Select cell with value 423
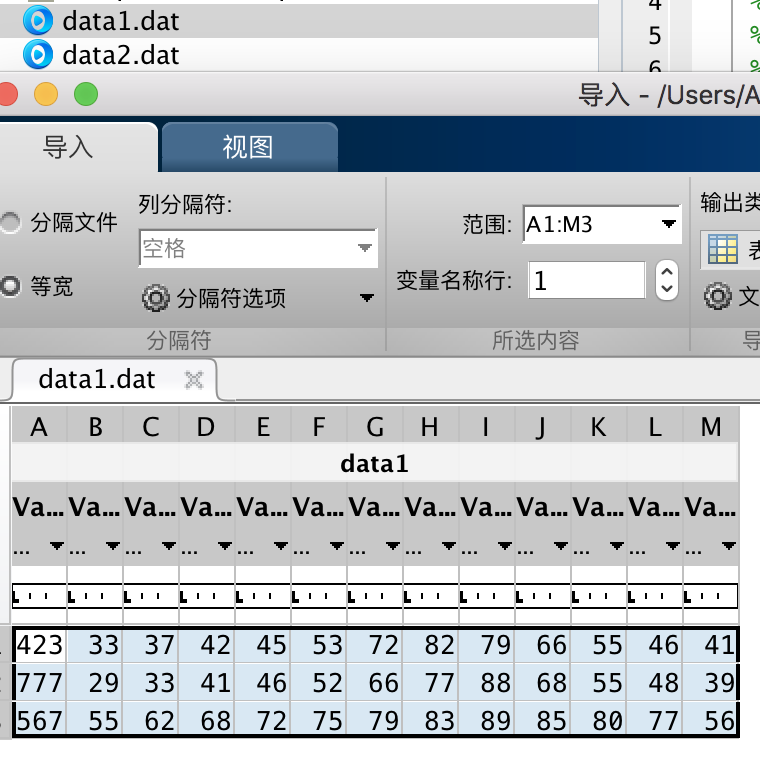Image resolution: width=760 pixels, height=774 pixels. pyautogui.click(x=39, y=645)
